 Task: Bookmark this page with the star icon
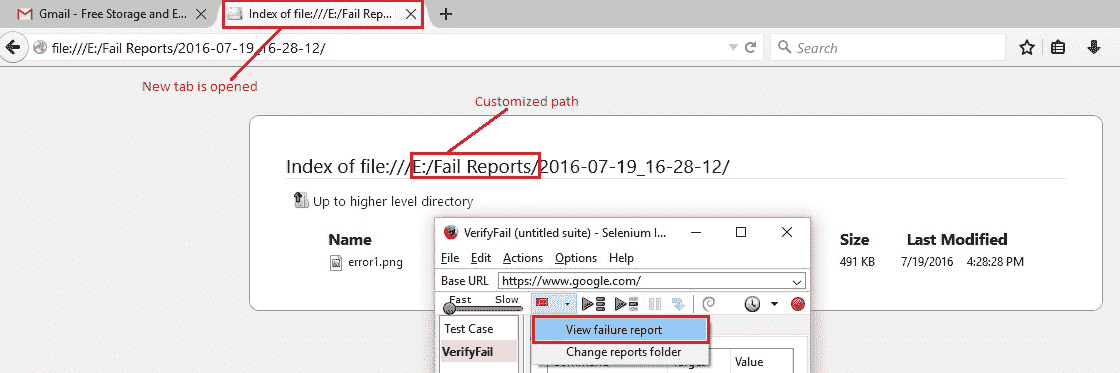tap(1026, 48)
